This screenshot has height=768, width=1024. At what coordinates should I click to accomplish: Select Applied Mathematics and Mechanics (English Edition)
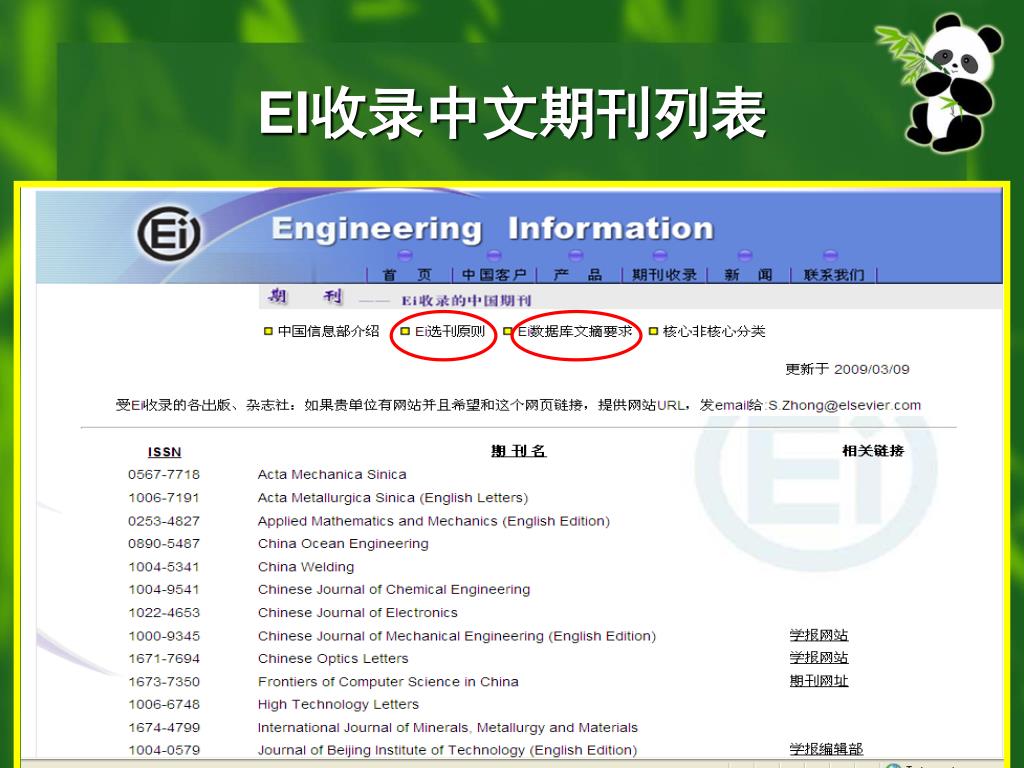point(434,521)
